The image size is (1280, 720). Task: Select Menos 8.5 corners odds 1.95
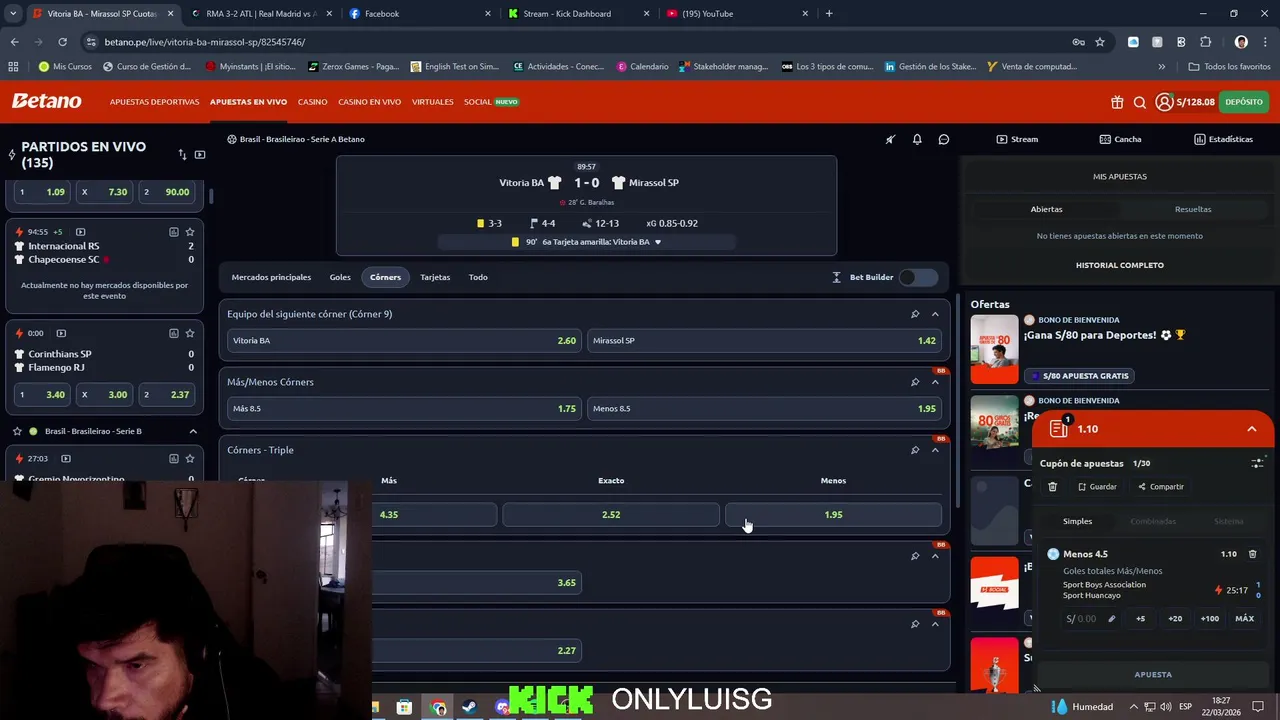pos(764,409)
